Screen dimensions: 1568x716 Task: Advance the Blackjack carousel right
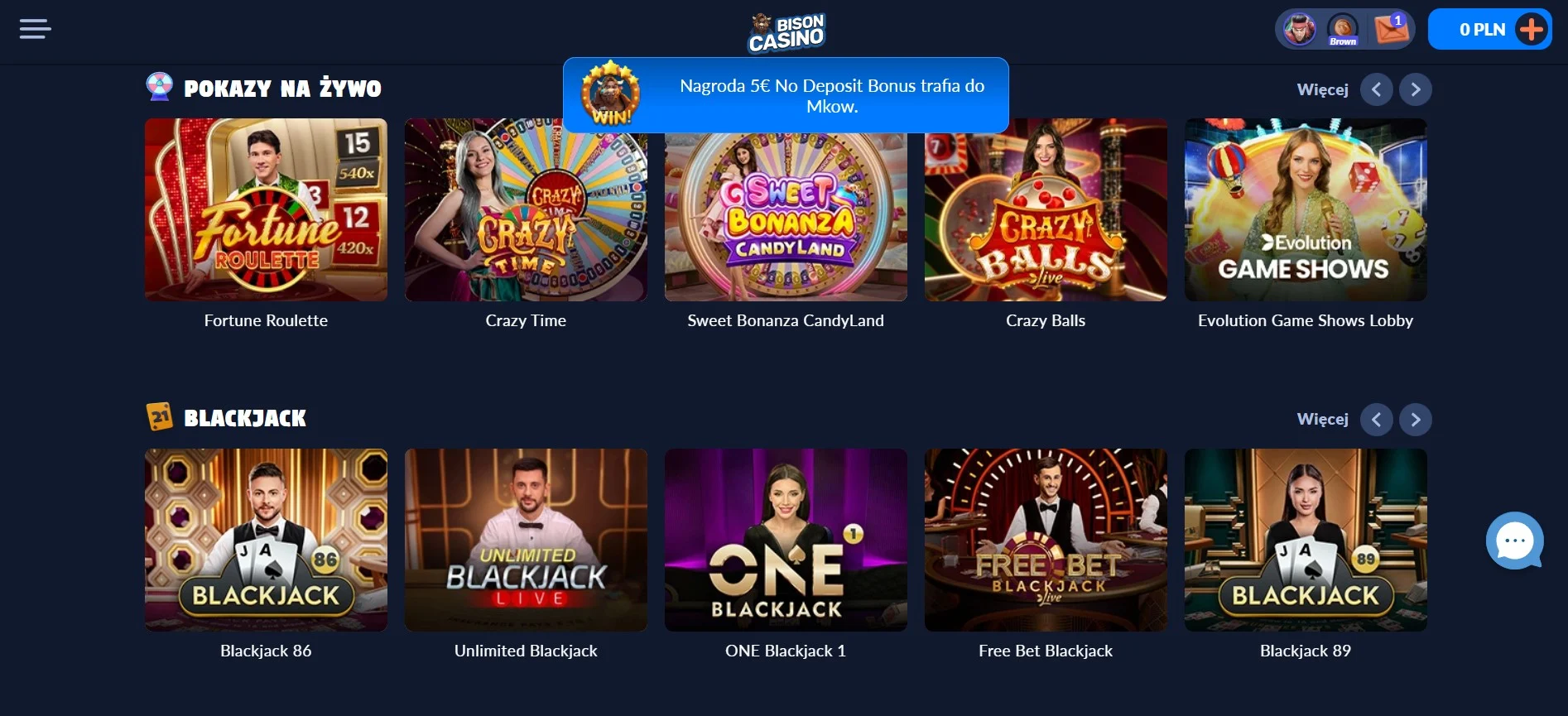(x=1416, y=420)
